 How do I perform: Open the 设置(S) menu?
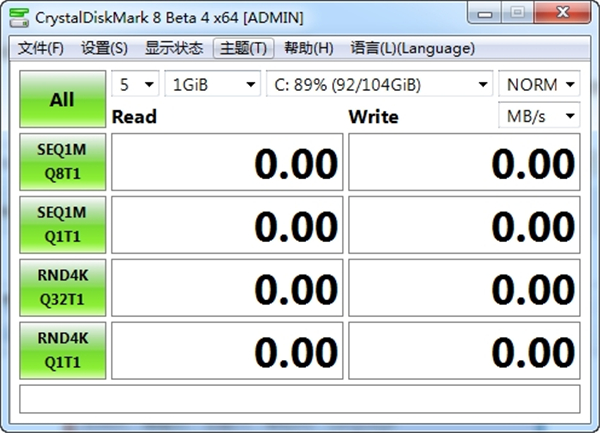tap(104, 48)
